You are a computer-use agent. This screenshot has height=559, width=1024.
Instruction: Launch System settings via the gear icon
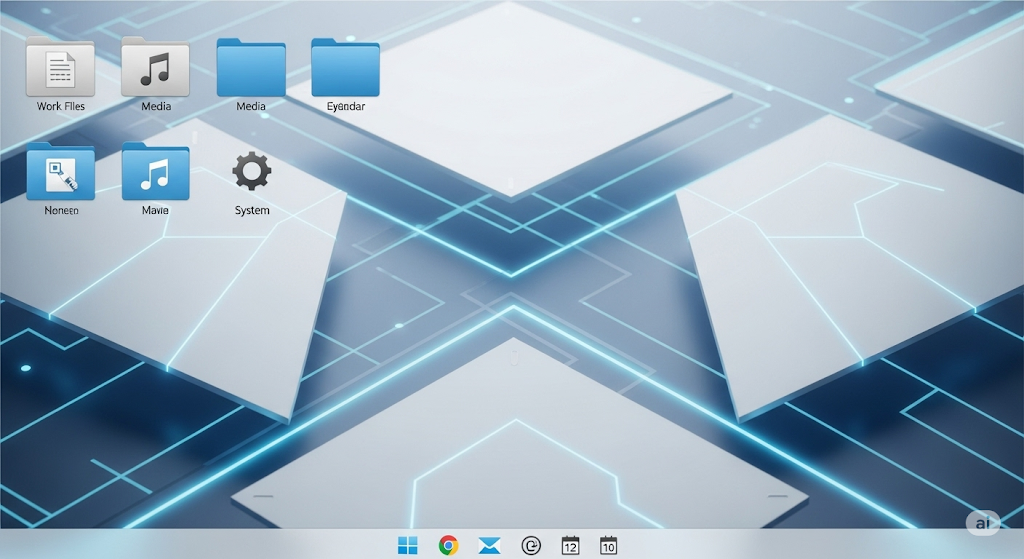[251, 171]
